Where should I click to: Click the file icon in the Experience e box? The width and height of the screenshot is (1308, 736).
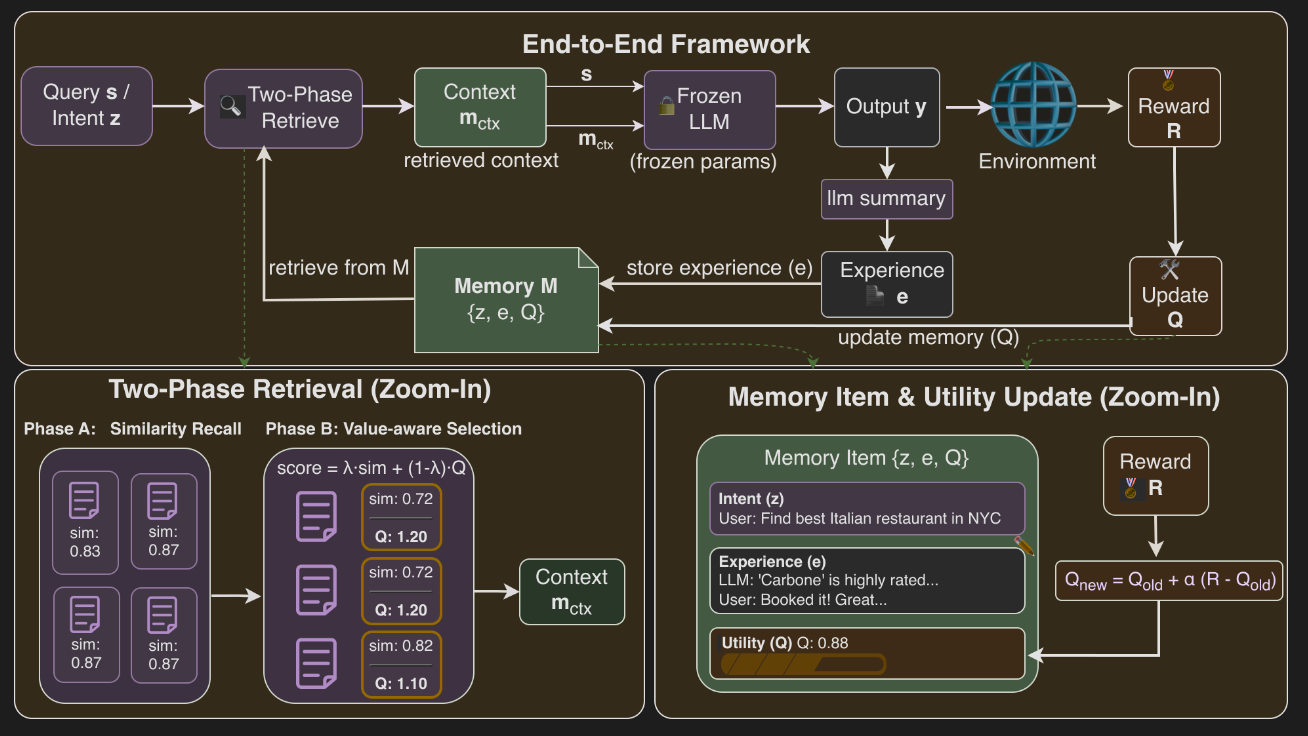click(x=875, y=296)
